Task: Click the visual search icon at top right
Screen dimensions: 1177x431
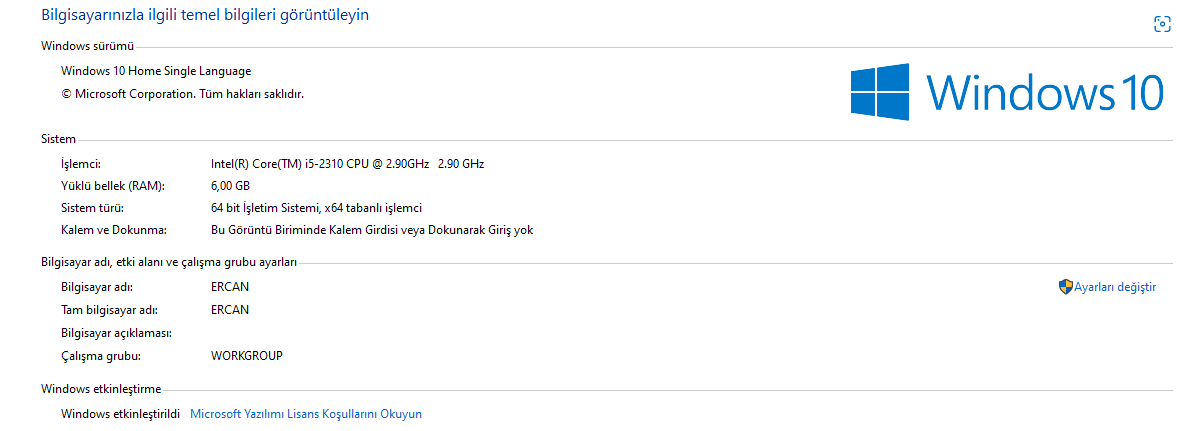Action: click(1161, 25)
